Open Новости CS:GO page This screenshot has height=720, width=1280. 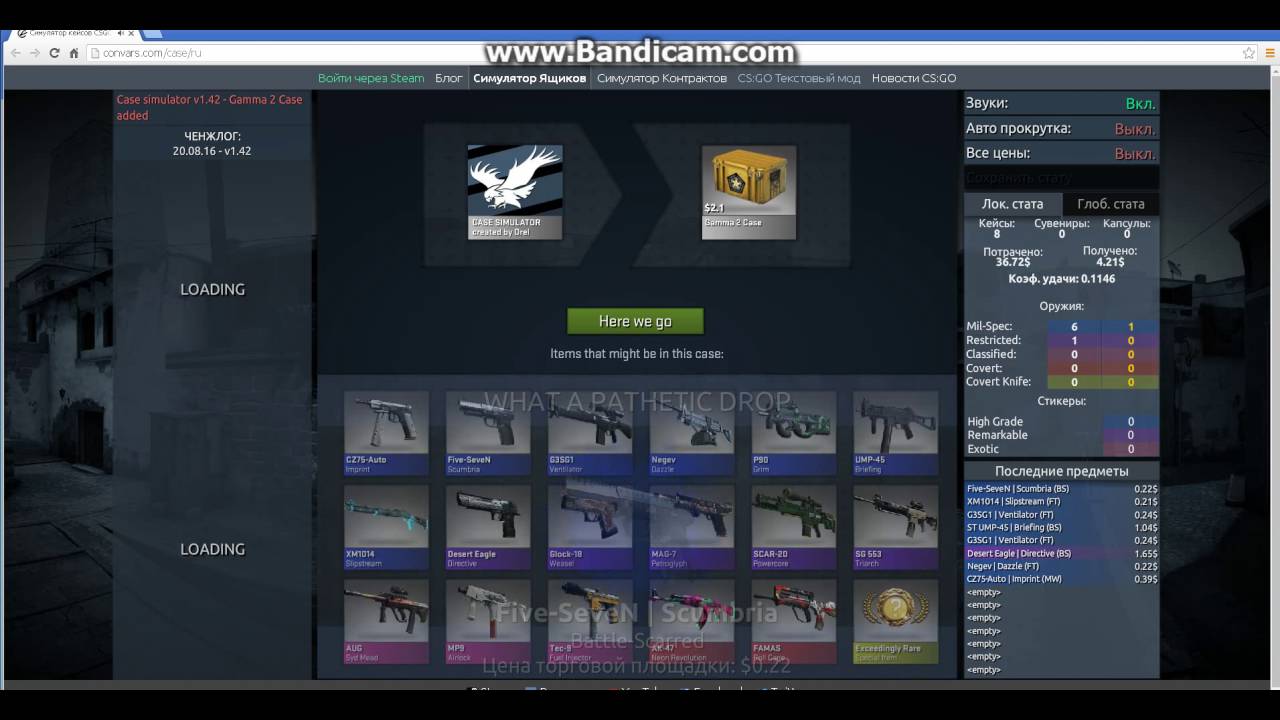914,78
